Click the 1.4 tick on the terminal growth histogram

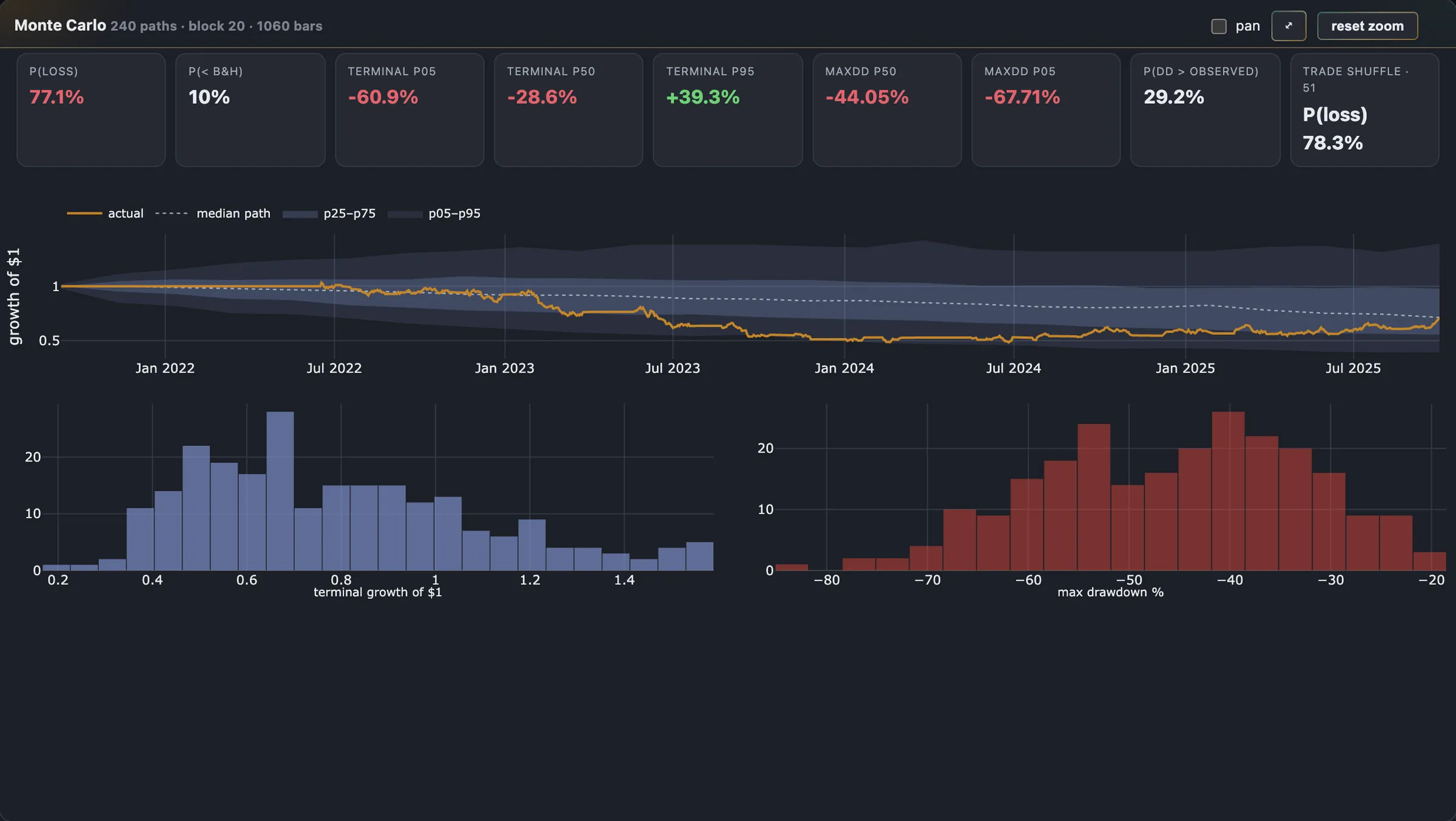(624, 580)
